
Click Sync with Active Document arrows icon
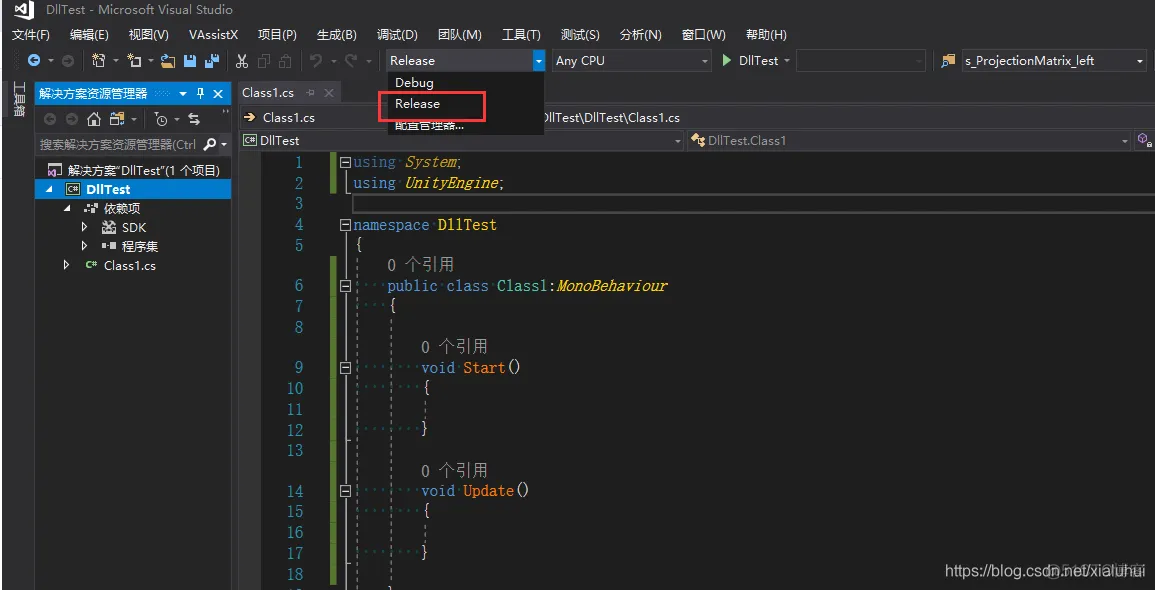(194, 119)
